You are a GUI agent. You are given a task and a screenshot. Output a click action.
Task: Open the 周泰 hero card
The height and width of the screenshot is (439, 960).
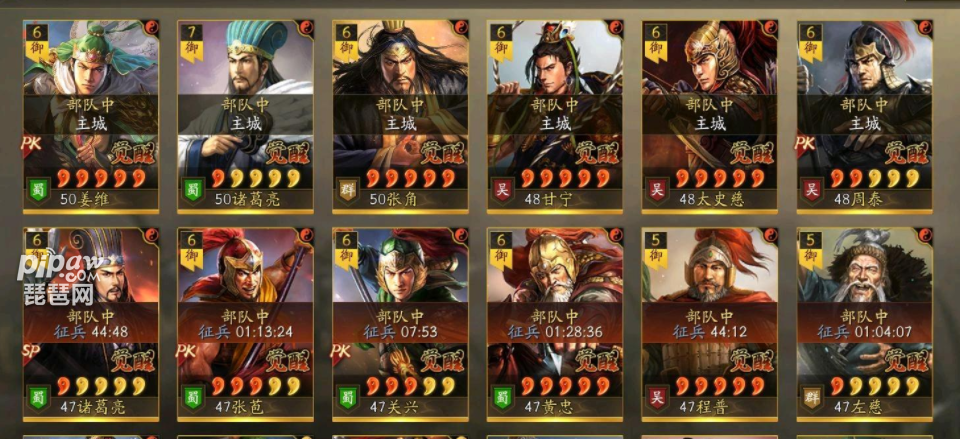(865, 116)
